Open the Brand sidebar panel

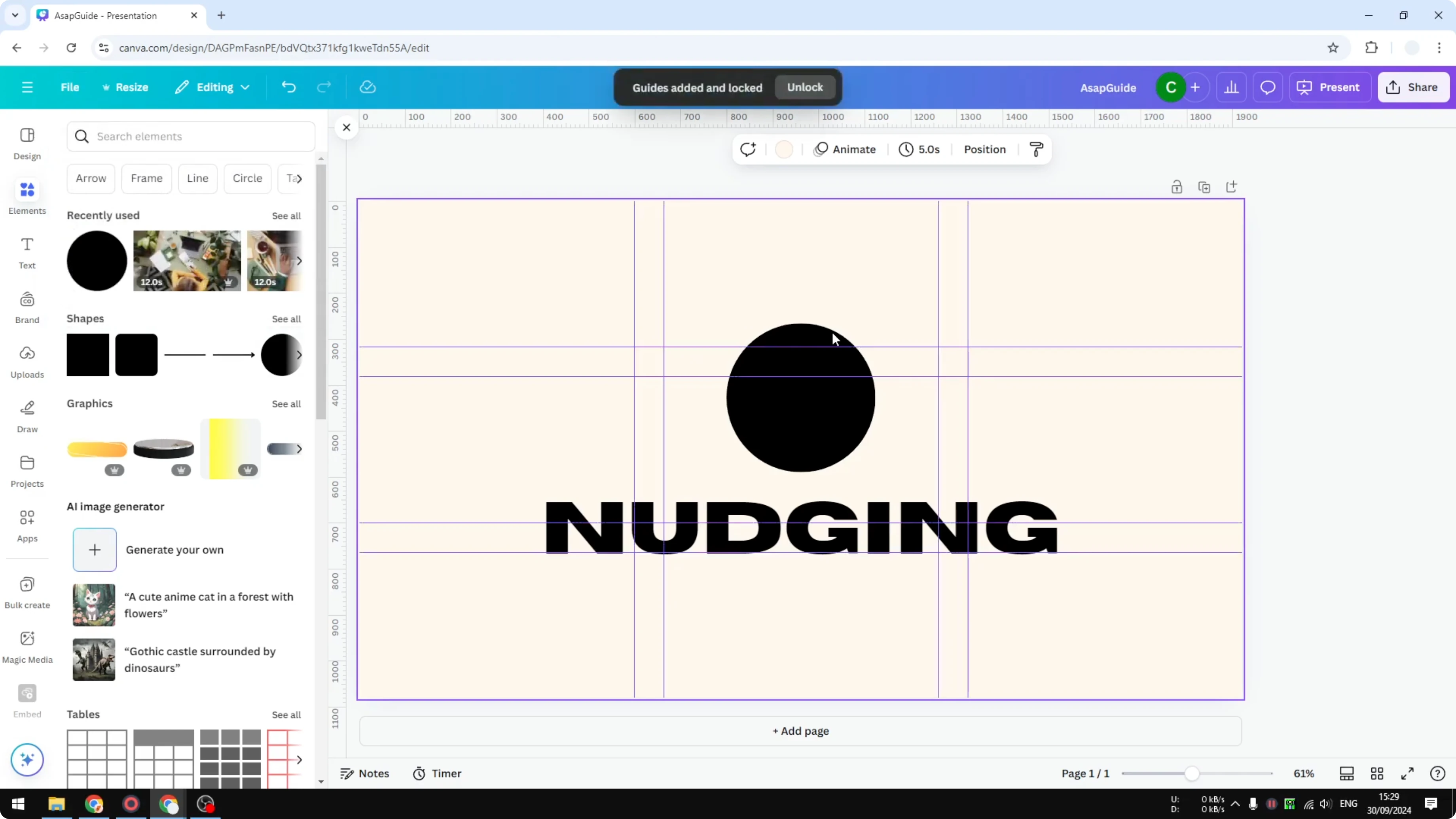click(27, 307)
